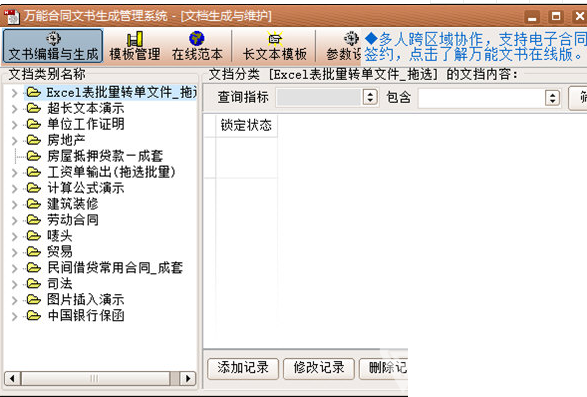Expand the 司法 tree node
587x397 pixels.
(x=14, y=284)
